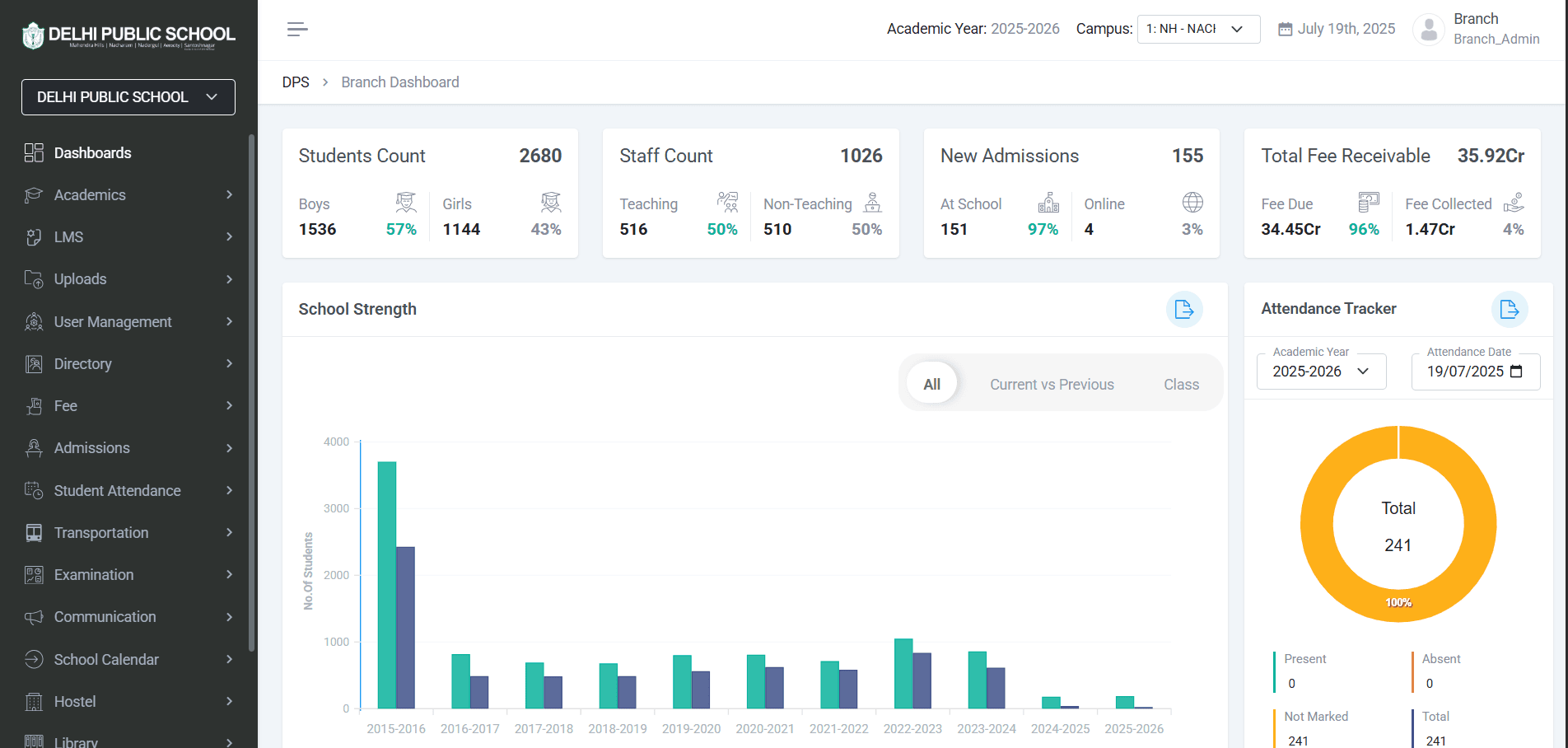Expand the User Management chevron

pyautogui.click(x=230, y=321)
